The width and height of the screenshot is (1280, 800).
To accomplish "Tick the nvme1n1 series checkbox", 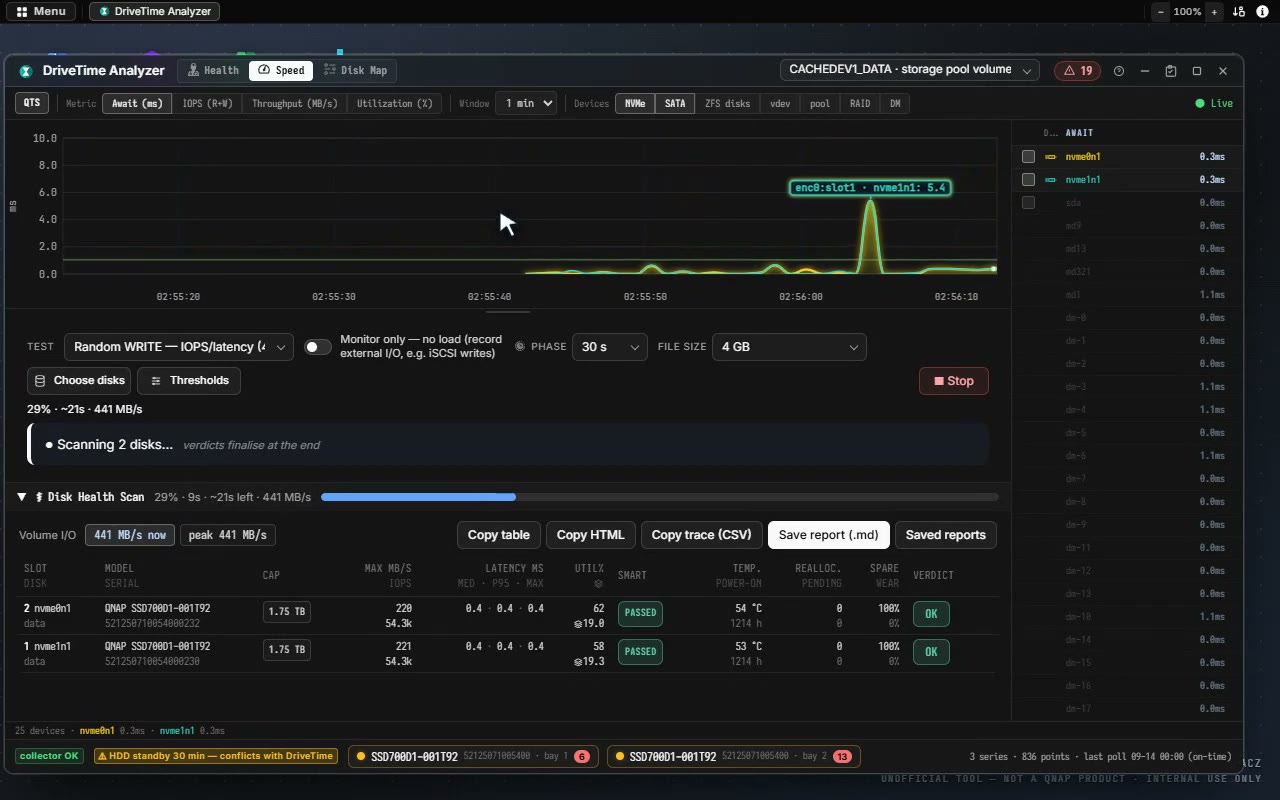I will click(1028, 180).
